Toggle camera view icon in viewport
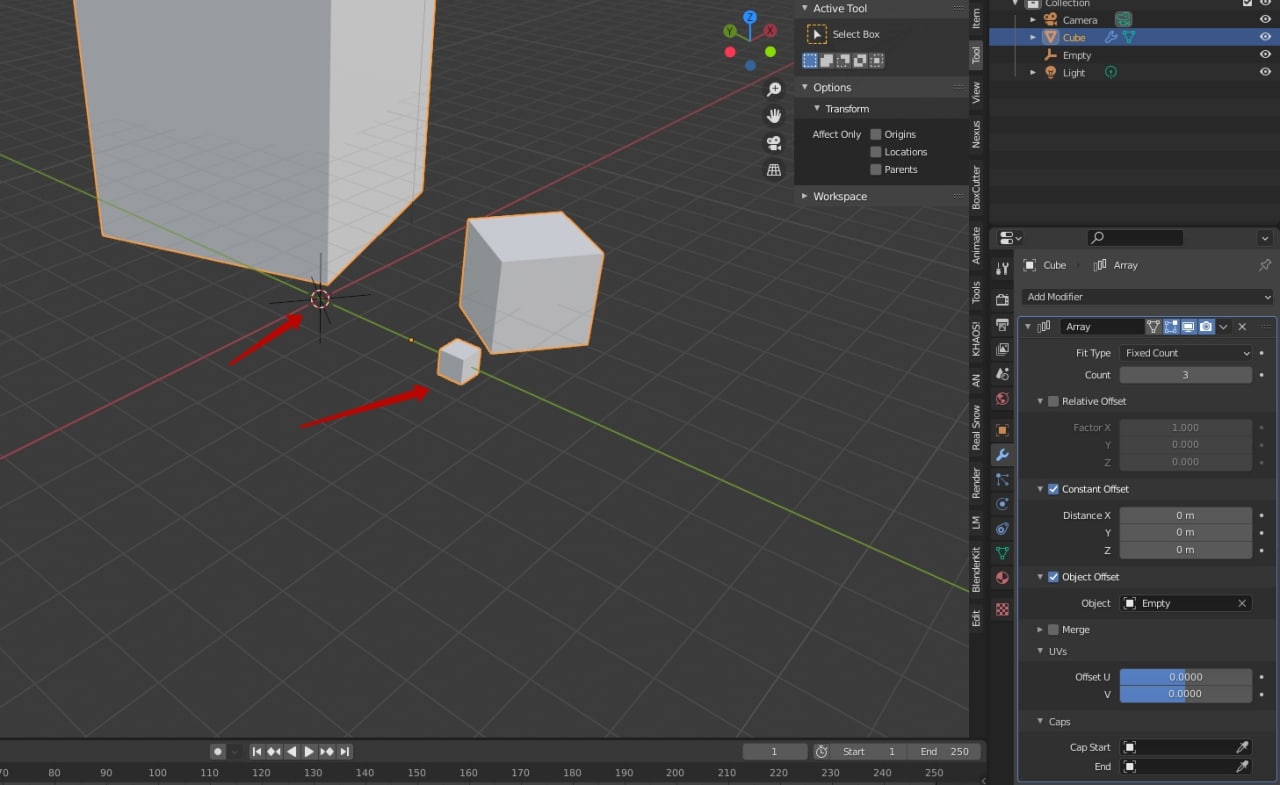This screenshot has width=1280, height=785. tap(774, 143)
